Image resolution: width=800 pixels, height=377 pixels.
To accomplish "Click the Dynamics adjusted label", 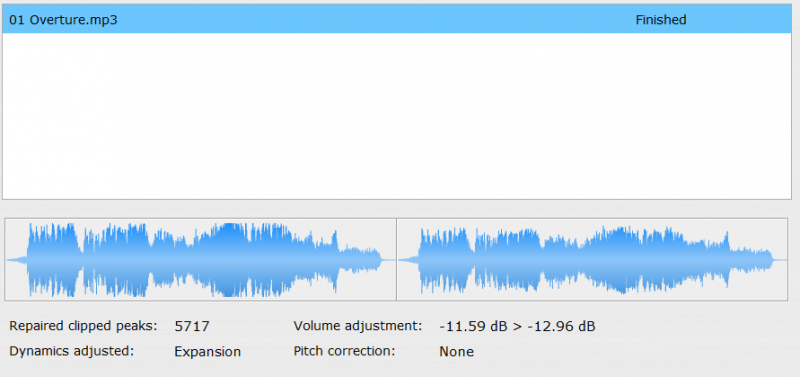I will [x=71, y=351].
